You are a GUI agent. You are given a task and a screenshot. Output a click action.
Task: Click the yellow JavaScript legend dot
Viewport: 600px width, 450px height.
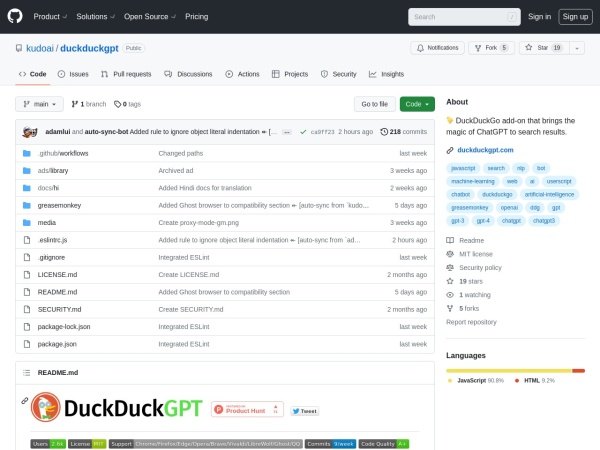tap(450, 381)
